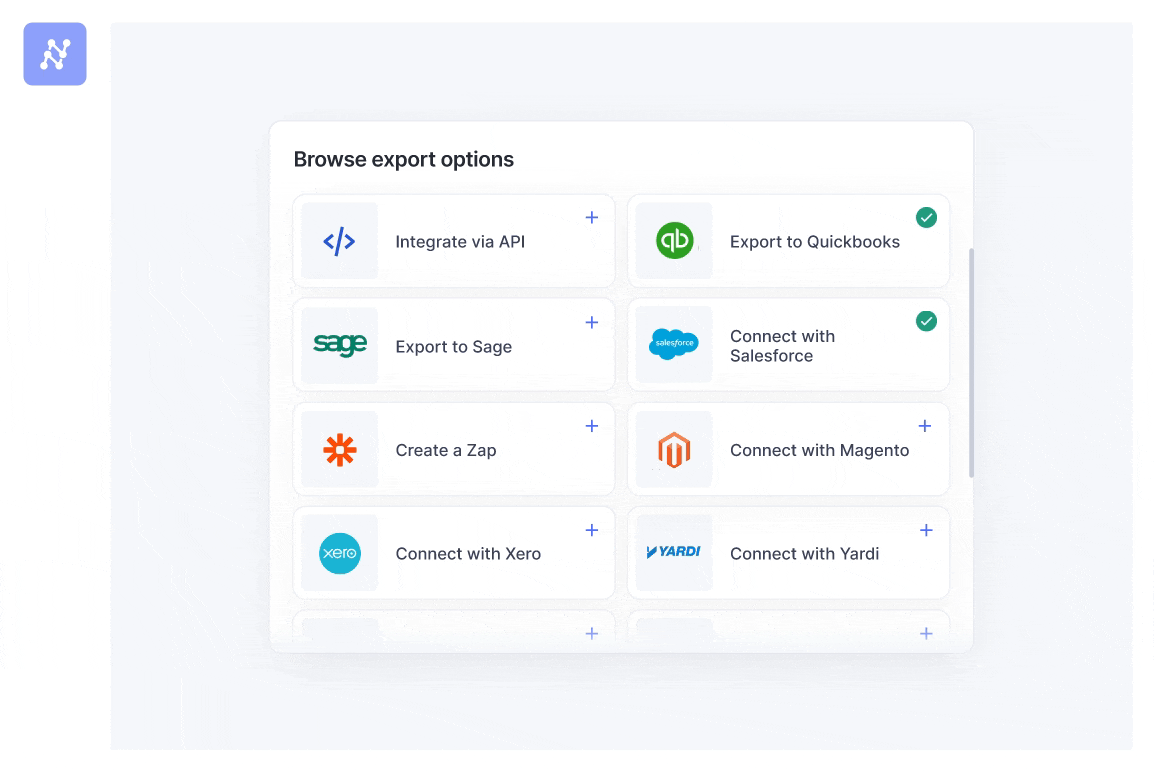
Task: Click the Zapier asterisk logo
Action: tap(339, 450)
